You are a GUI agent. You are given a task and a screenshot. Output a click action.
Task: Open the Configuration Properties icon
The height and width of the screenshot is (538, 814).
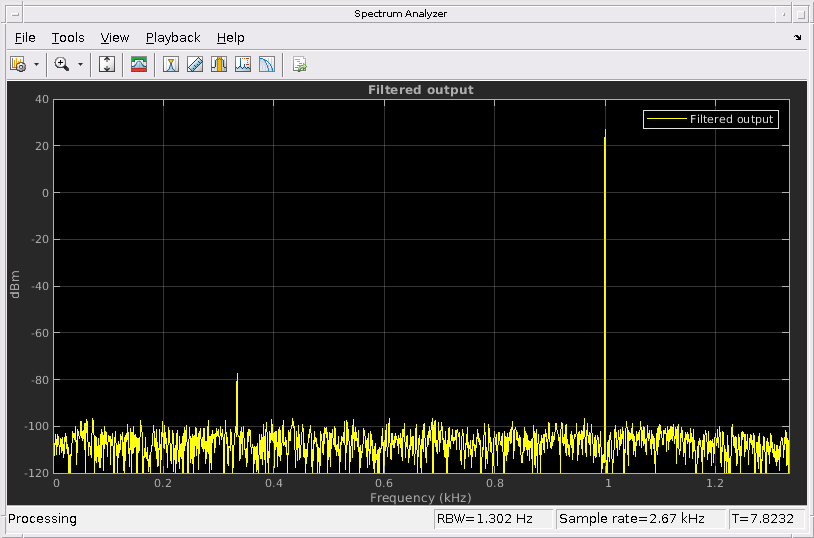point(17,64)
